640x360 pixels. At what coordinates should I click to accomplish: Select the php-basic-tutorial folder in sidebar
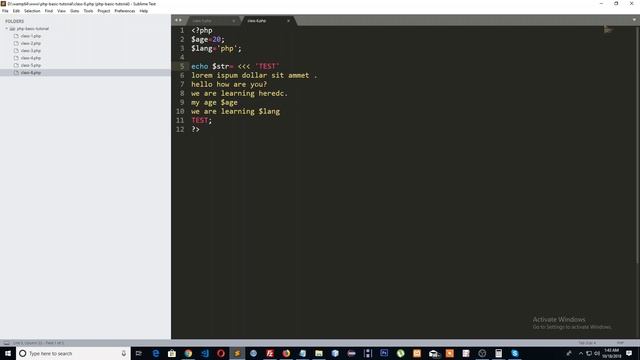coord(33,29)
